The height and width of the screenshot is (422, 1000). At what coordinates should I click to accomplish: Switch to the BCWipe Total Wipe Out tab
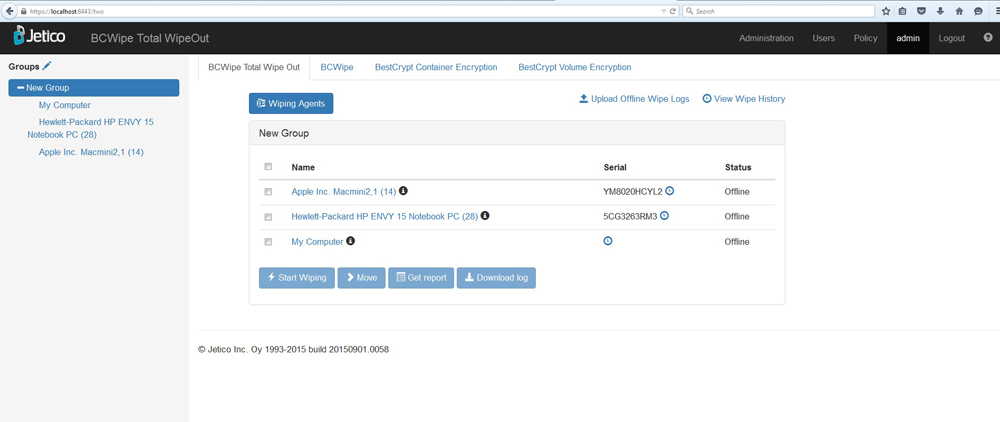pyautogui.click(x=254, y=67)
